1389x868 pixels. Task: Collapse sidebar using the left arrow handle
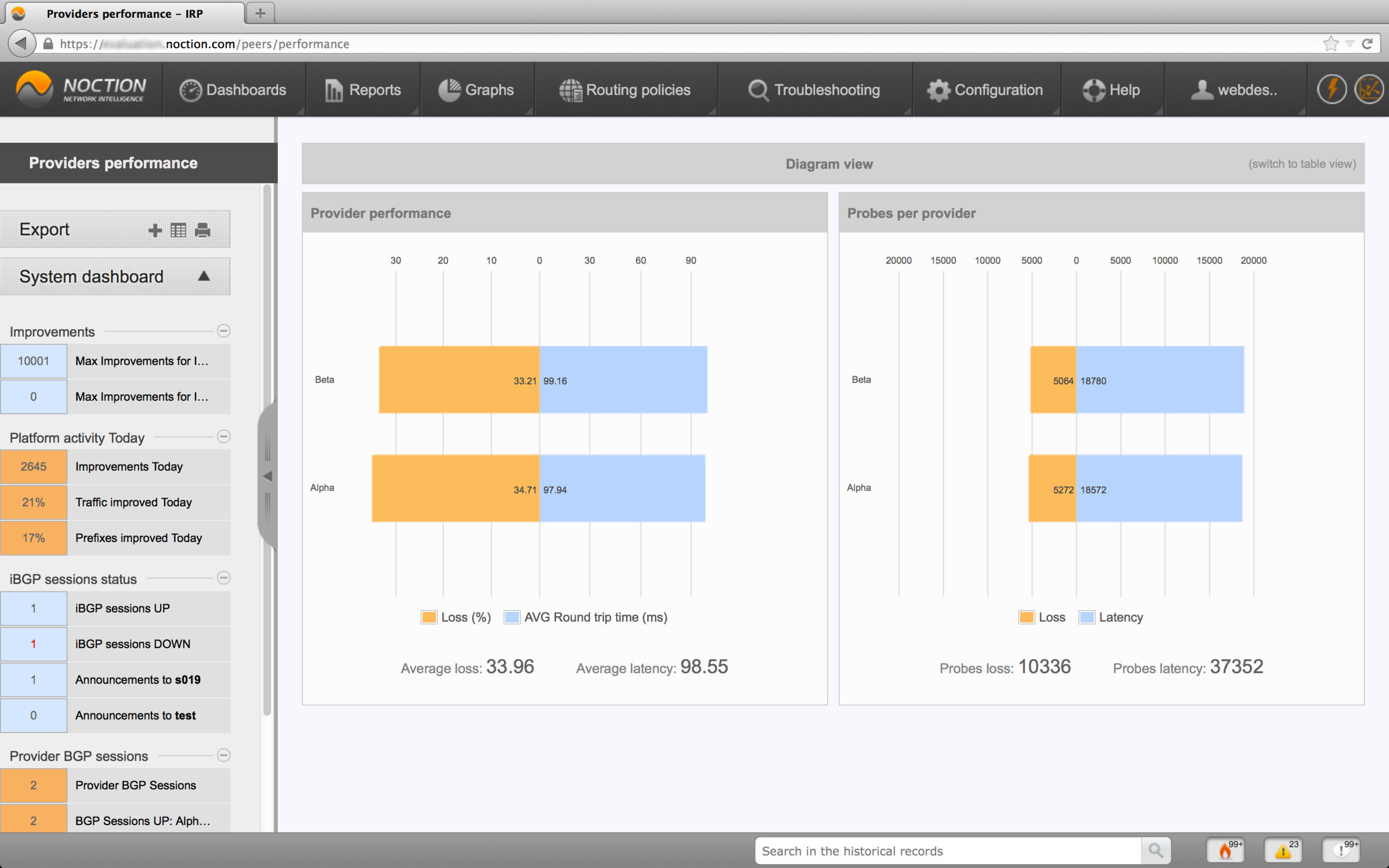click(267, 476)
